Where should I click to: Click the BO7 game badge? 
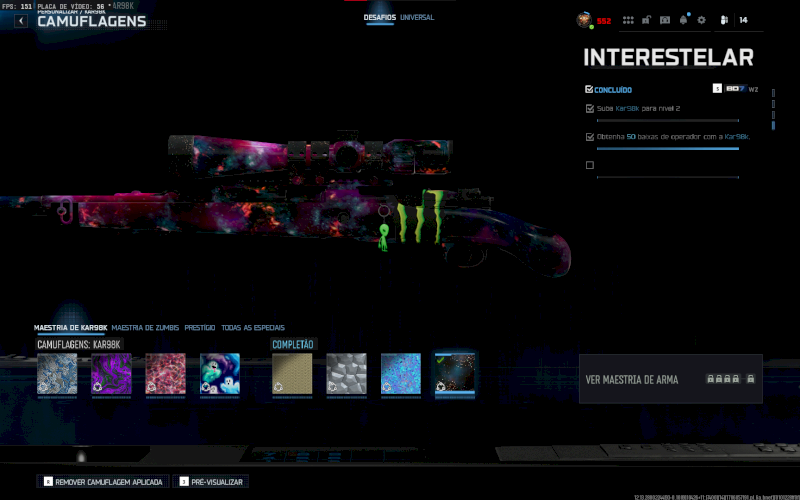coord(735,89)
